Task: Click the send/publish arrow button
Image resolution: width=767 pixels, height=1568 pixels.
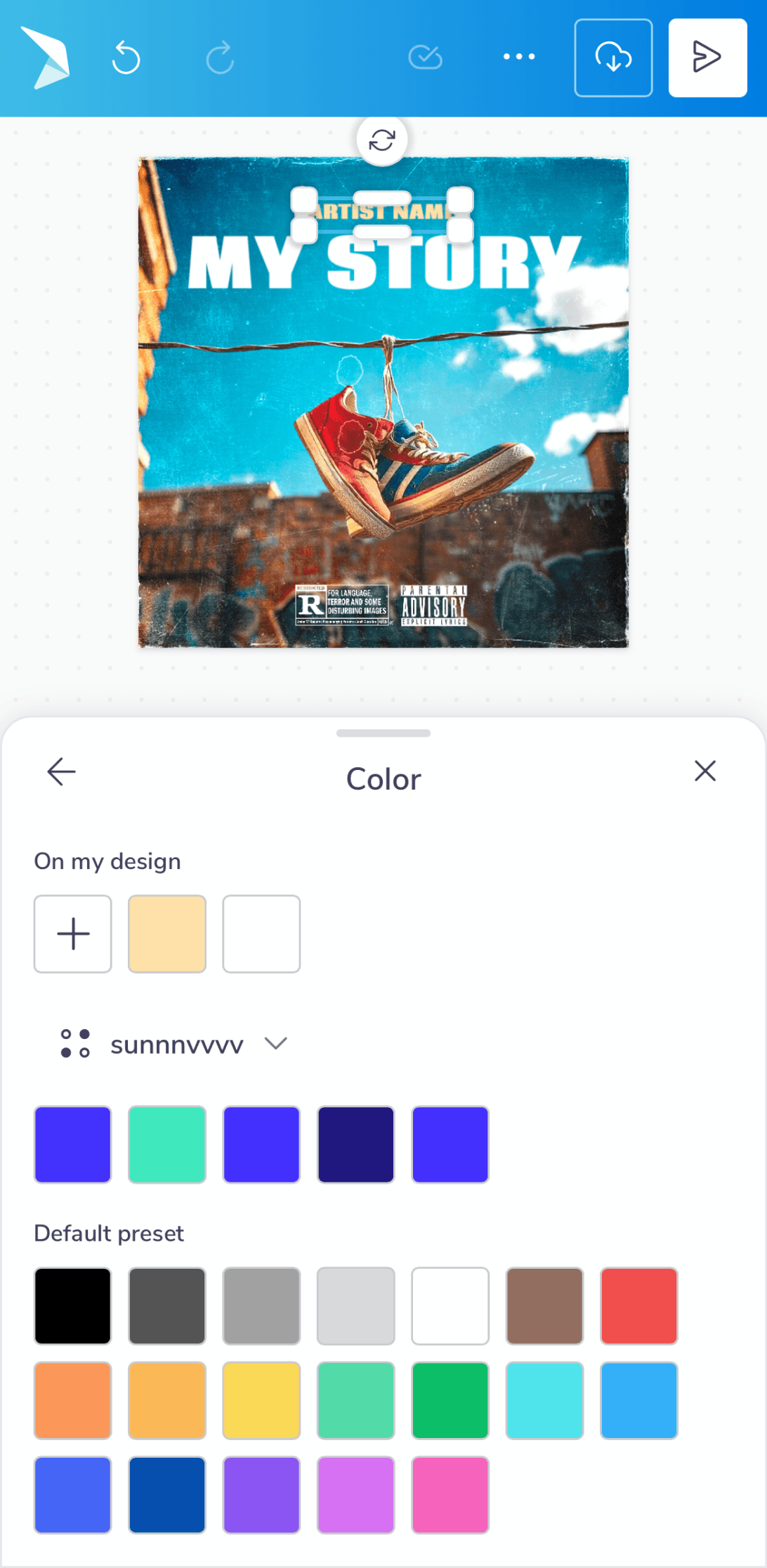Action: click(707, 58)
